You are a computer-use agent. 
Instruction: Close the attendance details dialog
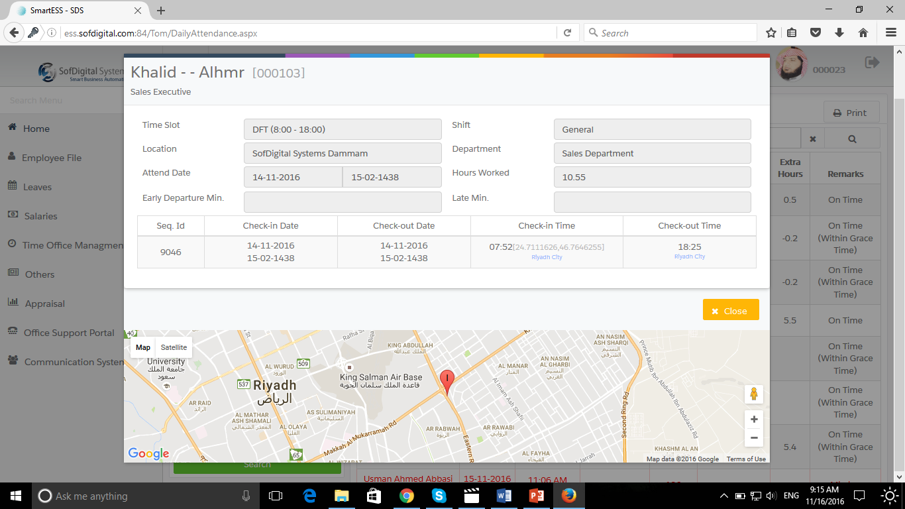coord(730,310)
